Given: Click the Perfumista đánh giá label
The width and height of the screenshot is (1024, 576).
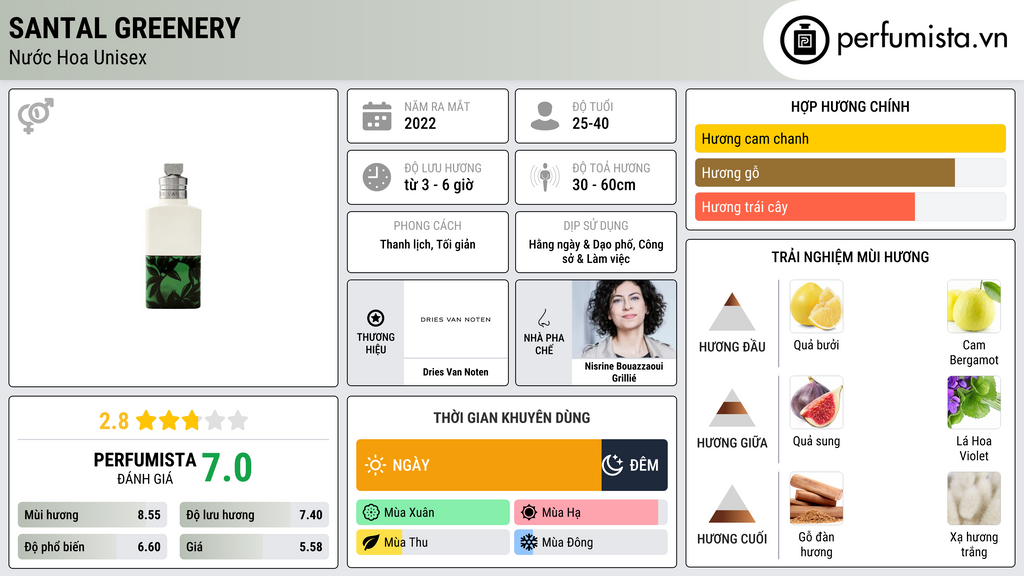Looking at the screenshot, I should coord(144,468).
